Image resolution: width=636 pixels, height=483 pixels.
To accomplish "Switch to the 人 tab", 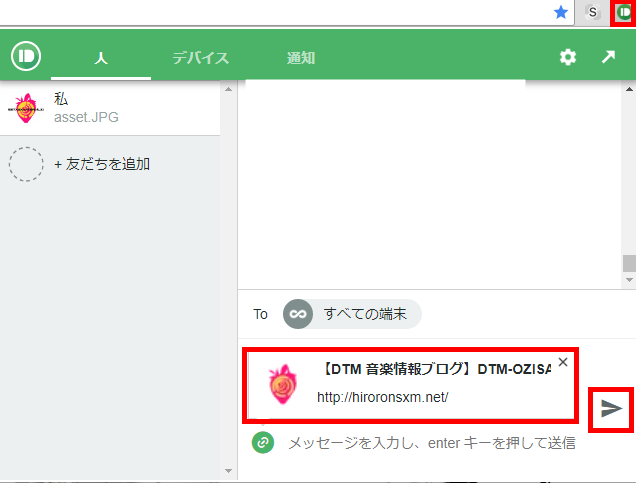I will pos(100,58).
